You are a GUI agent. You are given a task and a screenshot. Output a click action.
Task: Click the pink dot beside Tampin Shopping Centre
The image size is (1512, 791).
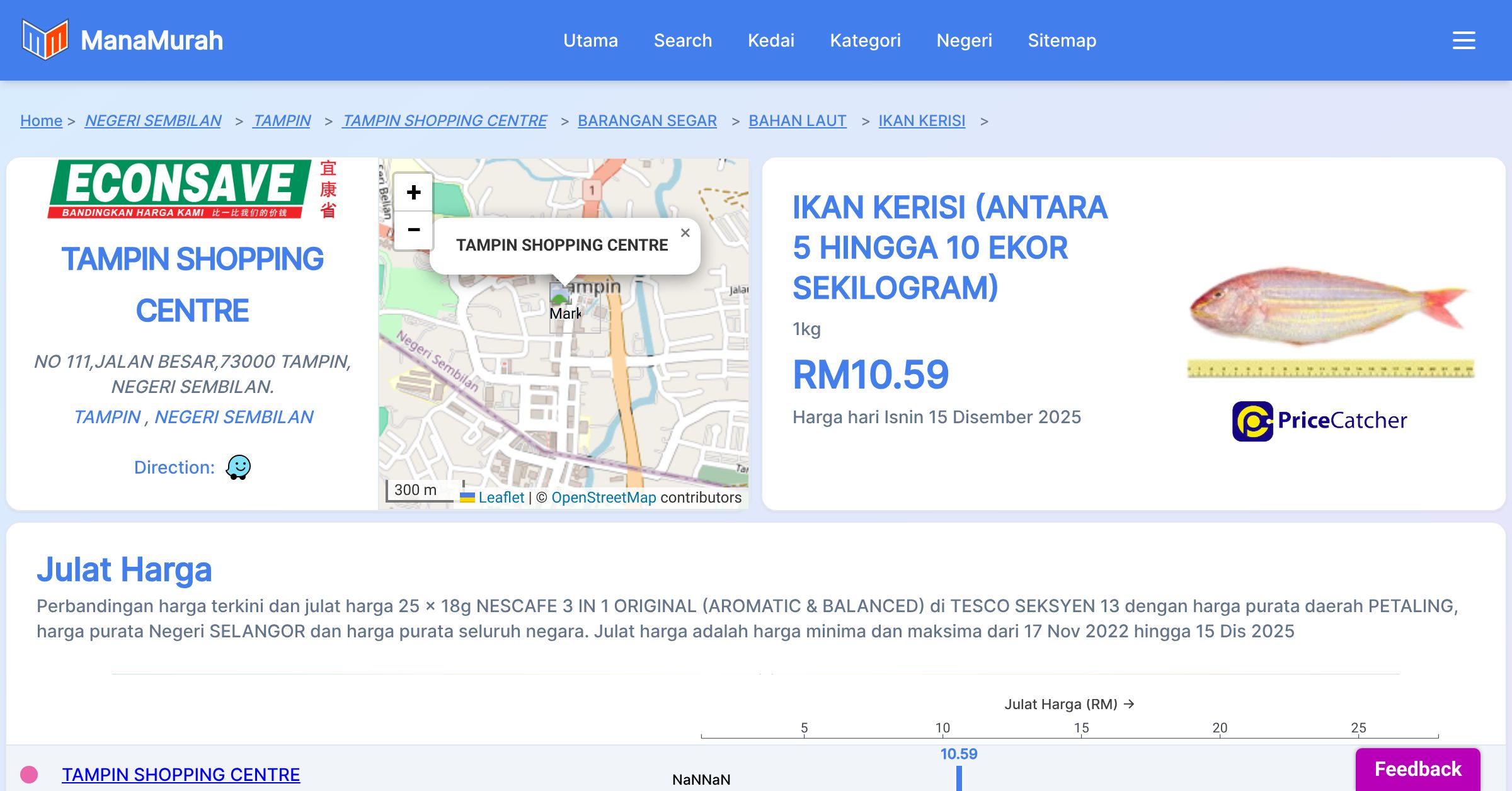[29, 774]
